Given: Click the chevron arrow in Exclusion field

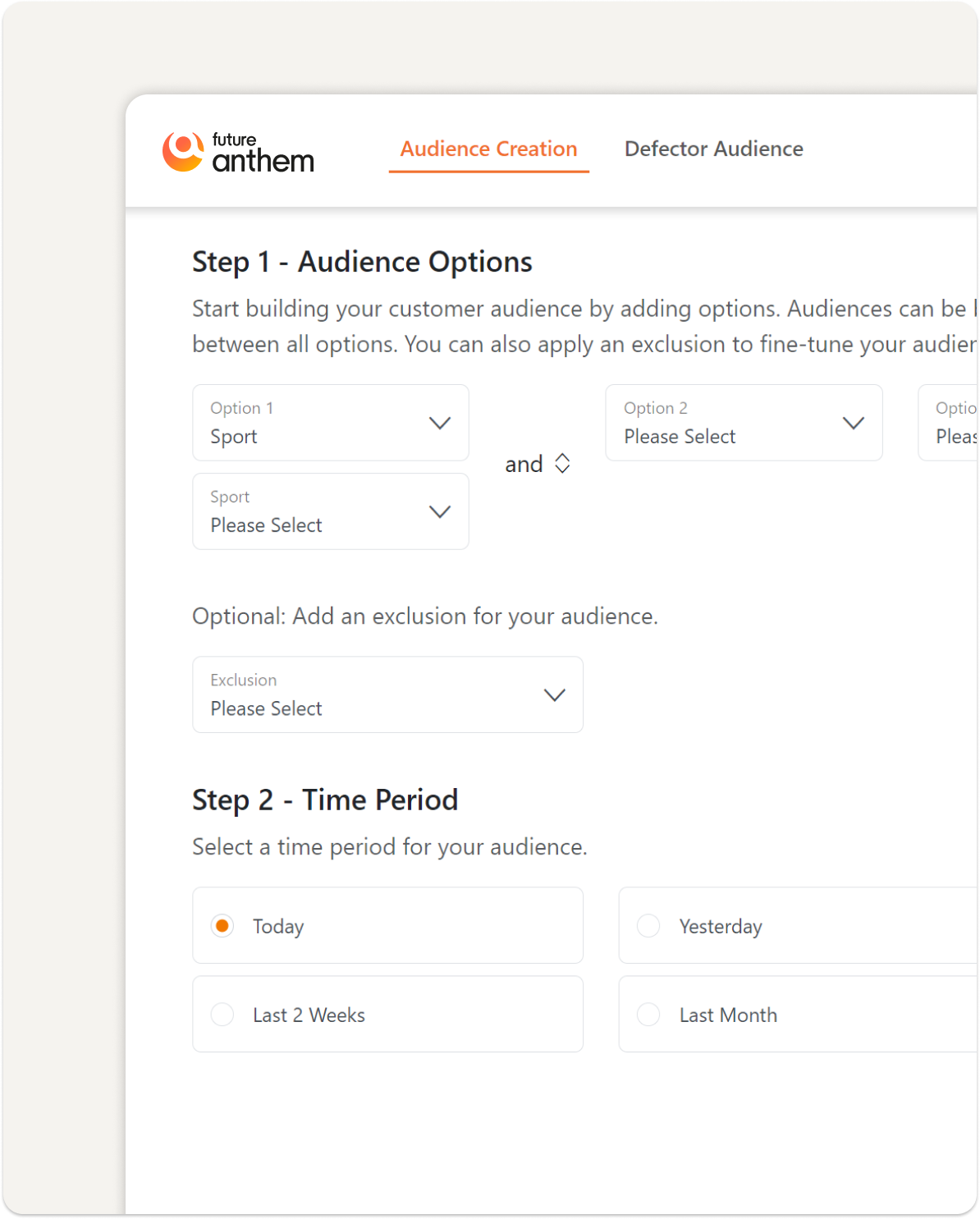Looking at the screenshot, I should coord(555,694).
